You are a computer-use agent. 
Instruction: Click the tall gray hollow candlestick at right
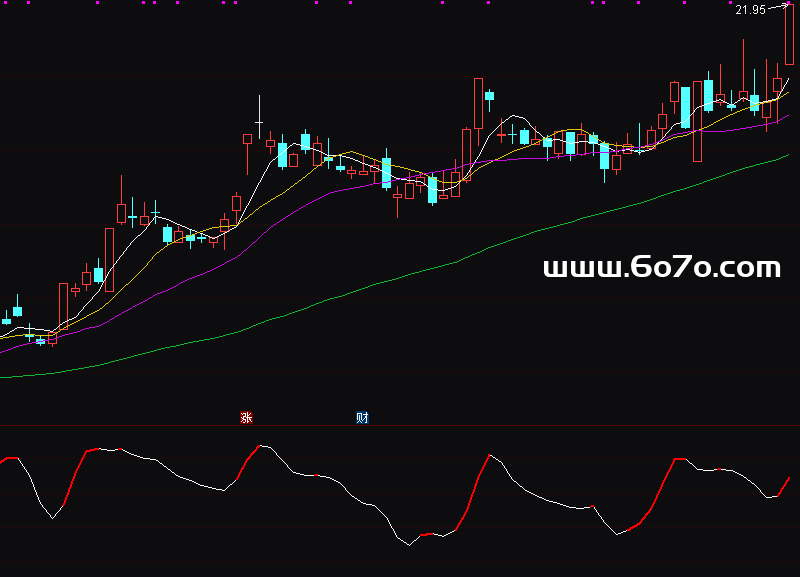pos(697,119)
